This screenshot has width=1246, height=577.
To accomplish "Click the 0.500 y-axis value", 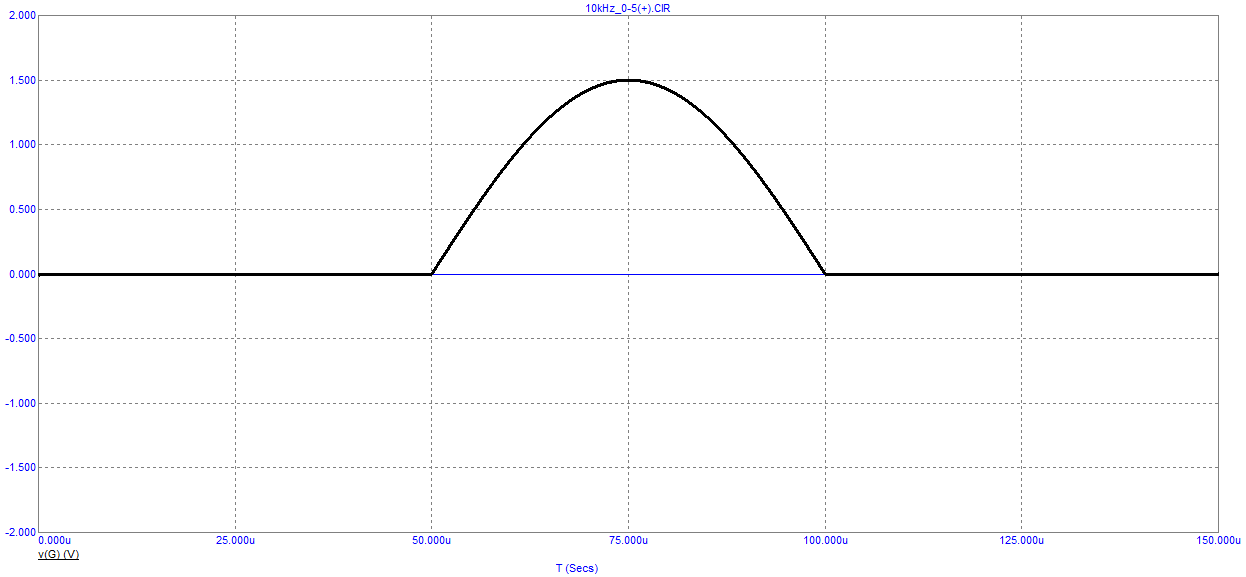I will click(x=21, y=210).
